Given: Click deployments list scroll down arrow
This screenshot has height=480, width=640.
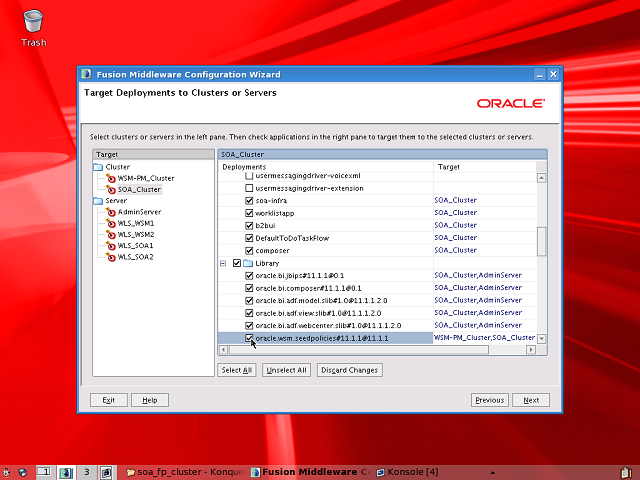Looking at the screenshot, I should tap(541, 338).
